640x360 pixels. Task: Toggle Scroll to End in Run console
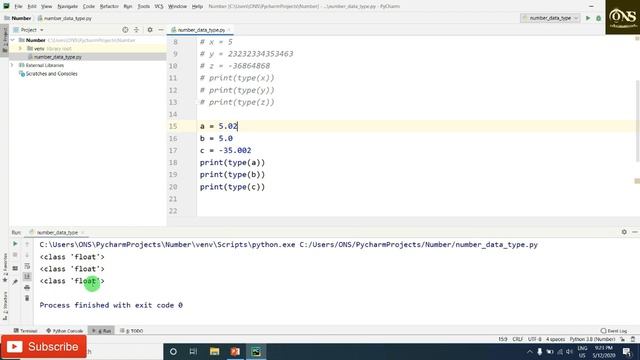[27, 277]
